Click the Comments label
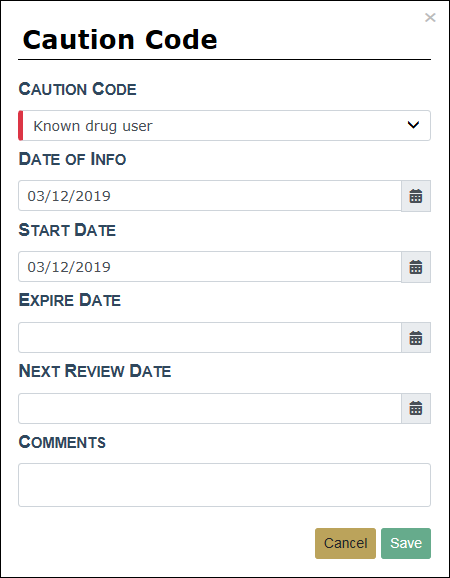The width and height of the screenshot is (450, 578). [62, 442]
